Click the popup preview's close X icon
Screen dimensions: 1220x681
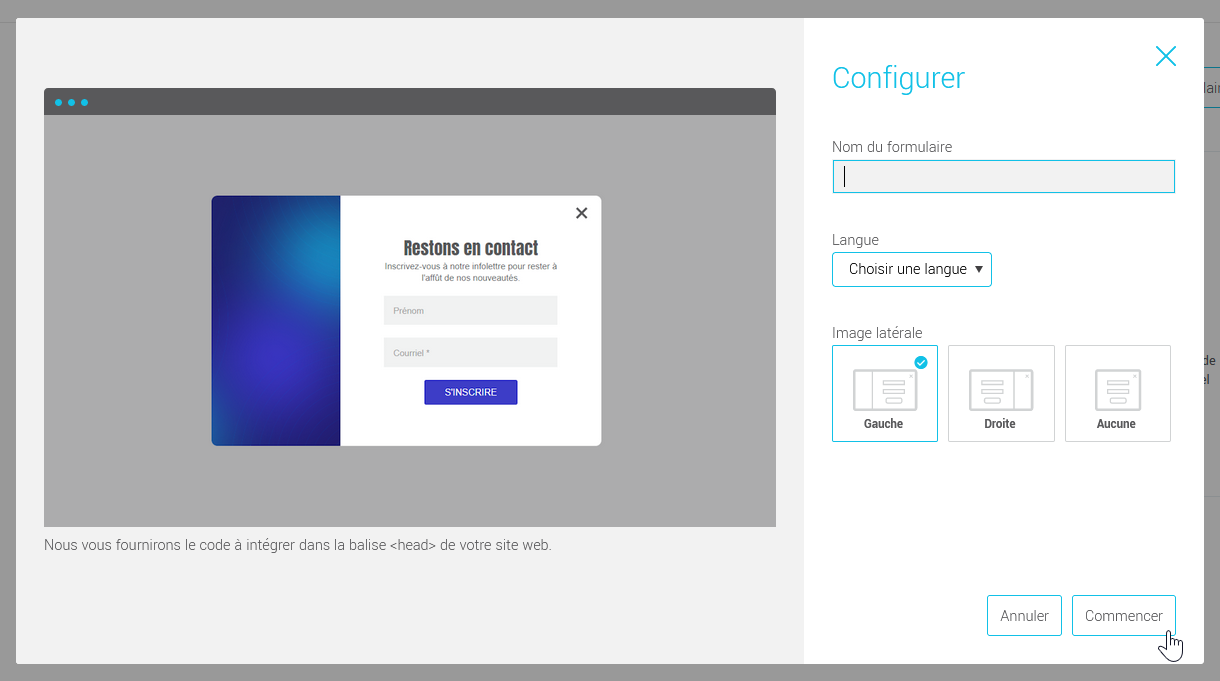(x=581, y=213)
